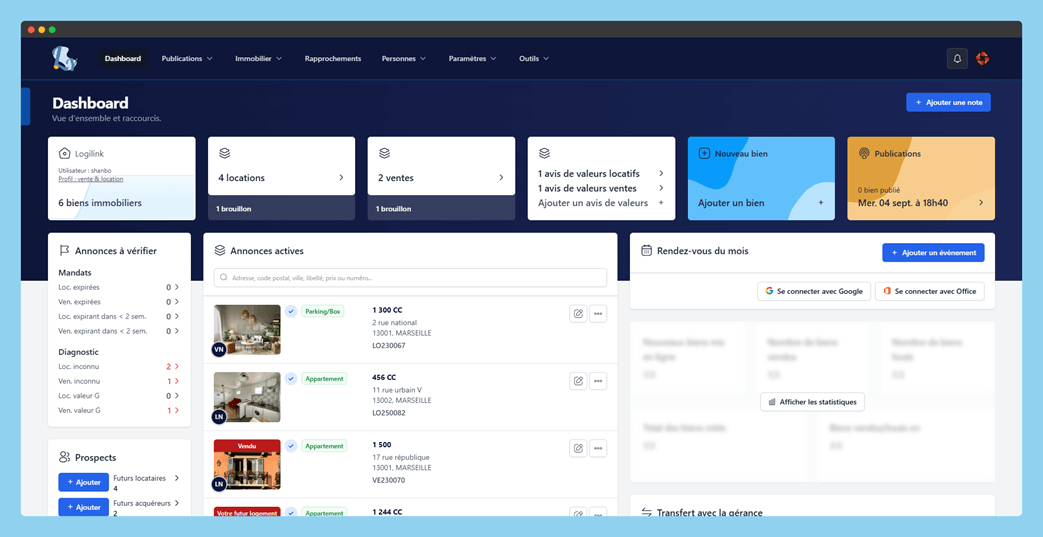The width and height of the screenshot is (1043, 537).
Task: Click the plus icon on Ajouter un bien
Action: point(821,202)
